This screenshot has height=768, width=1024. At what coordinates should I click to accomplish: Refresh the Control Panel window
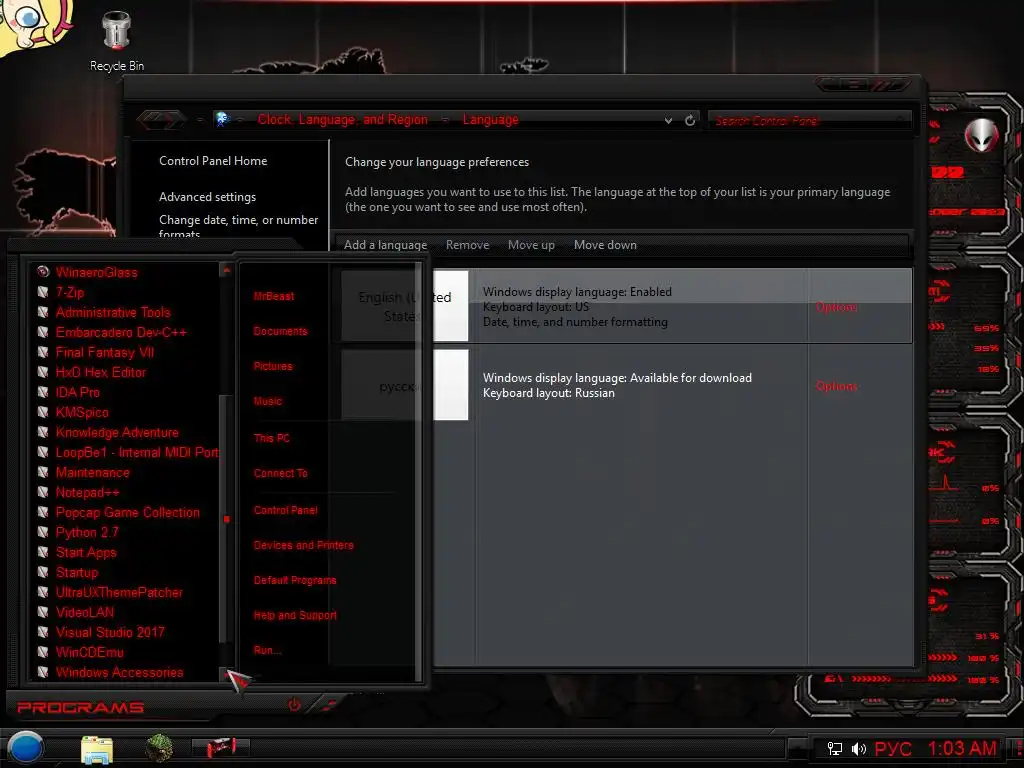coord(690,120)
